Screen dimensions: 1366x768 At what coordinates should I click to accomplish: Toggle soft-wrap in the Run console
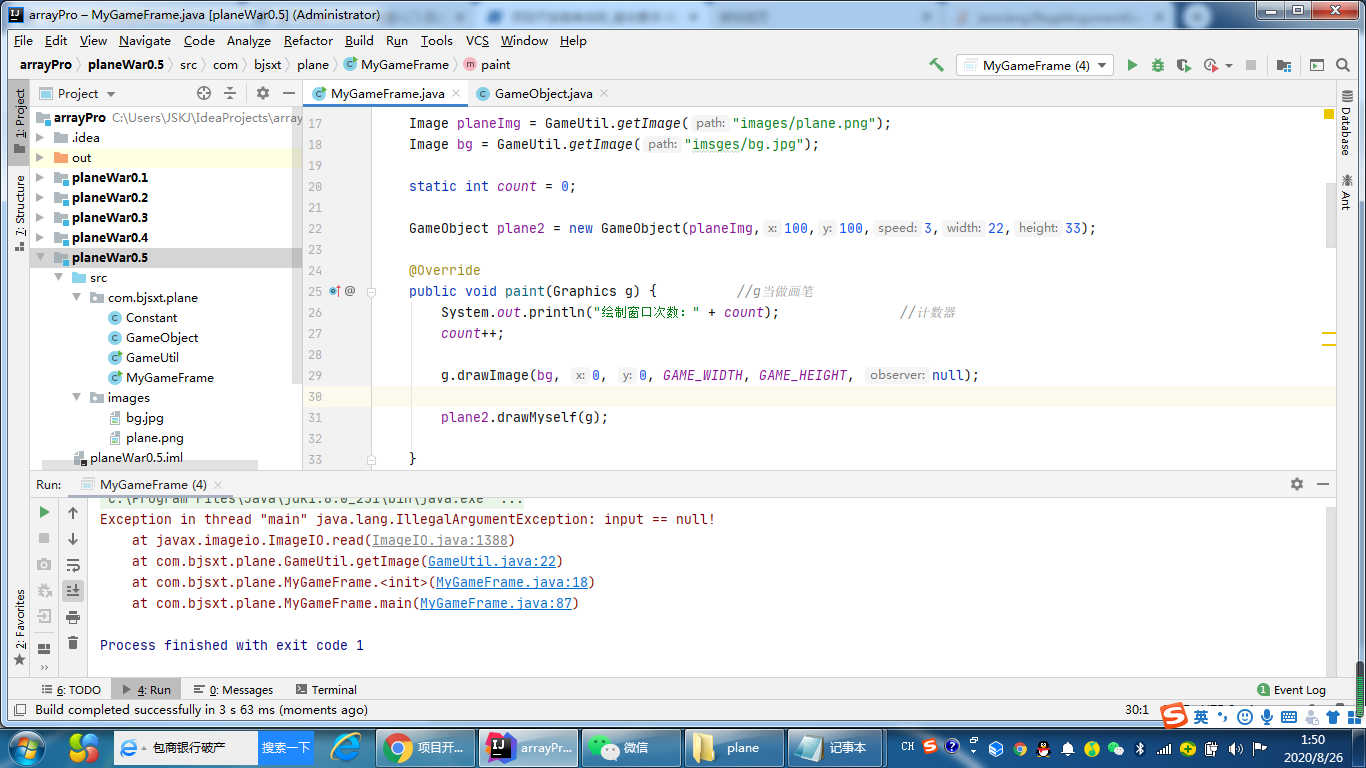click(x=73, y=565)
